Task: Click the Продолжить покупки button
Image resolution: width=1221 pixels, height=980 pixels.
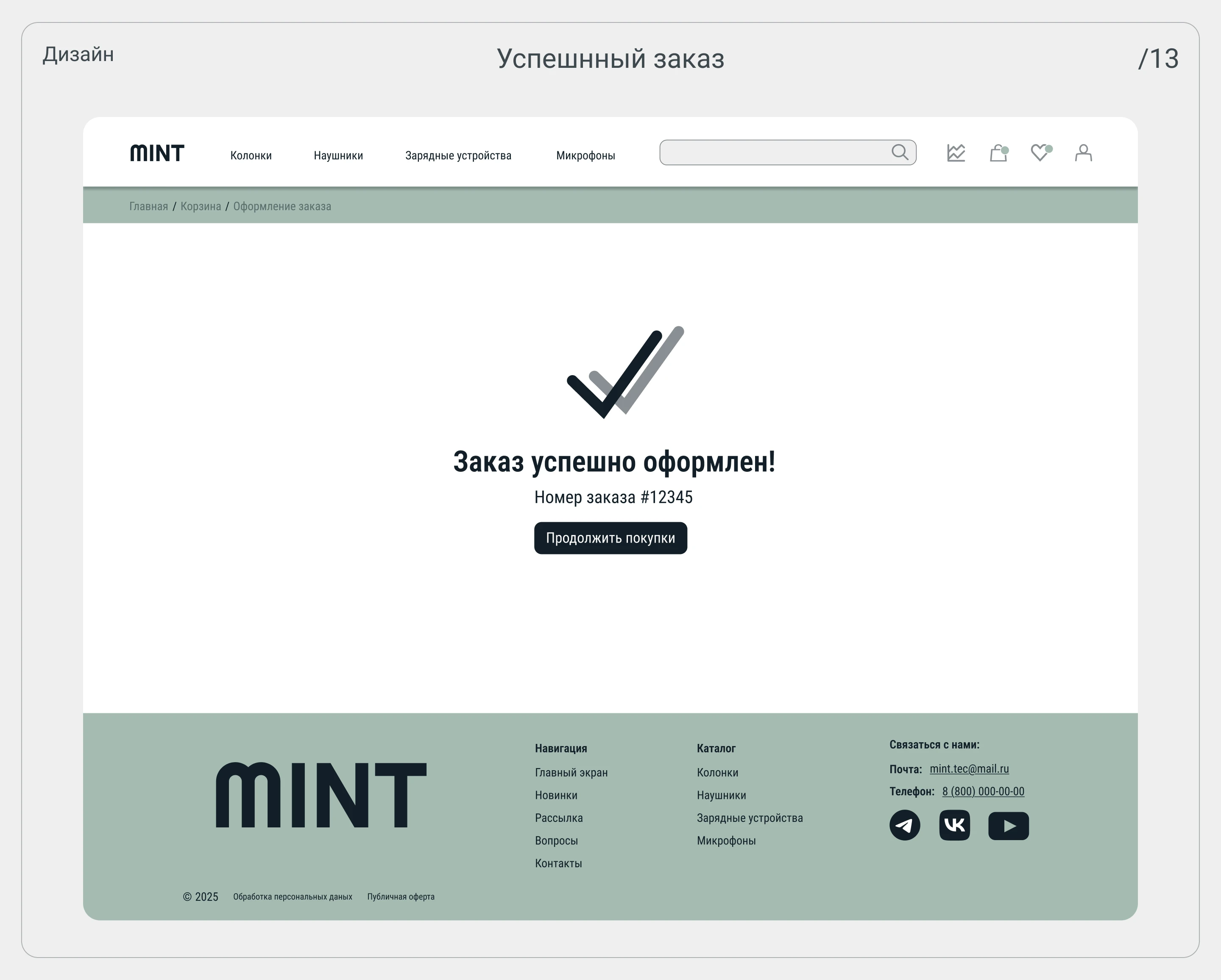Action: click(610, 538)
